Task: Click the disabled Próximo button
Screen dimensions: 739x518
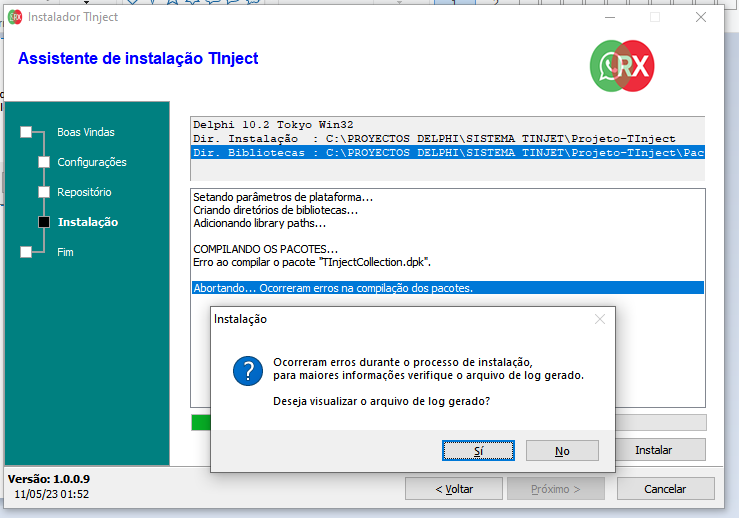Action: (556, 489)
